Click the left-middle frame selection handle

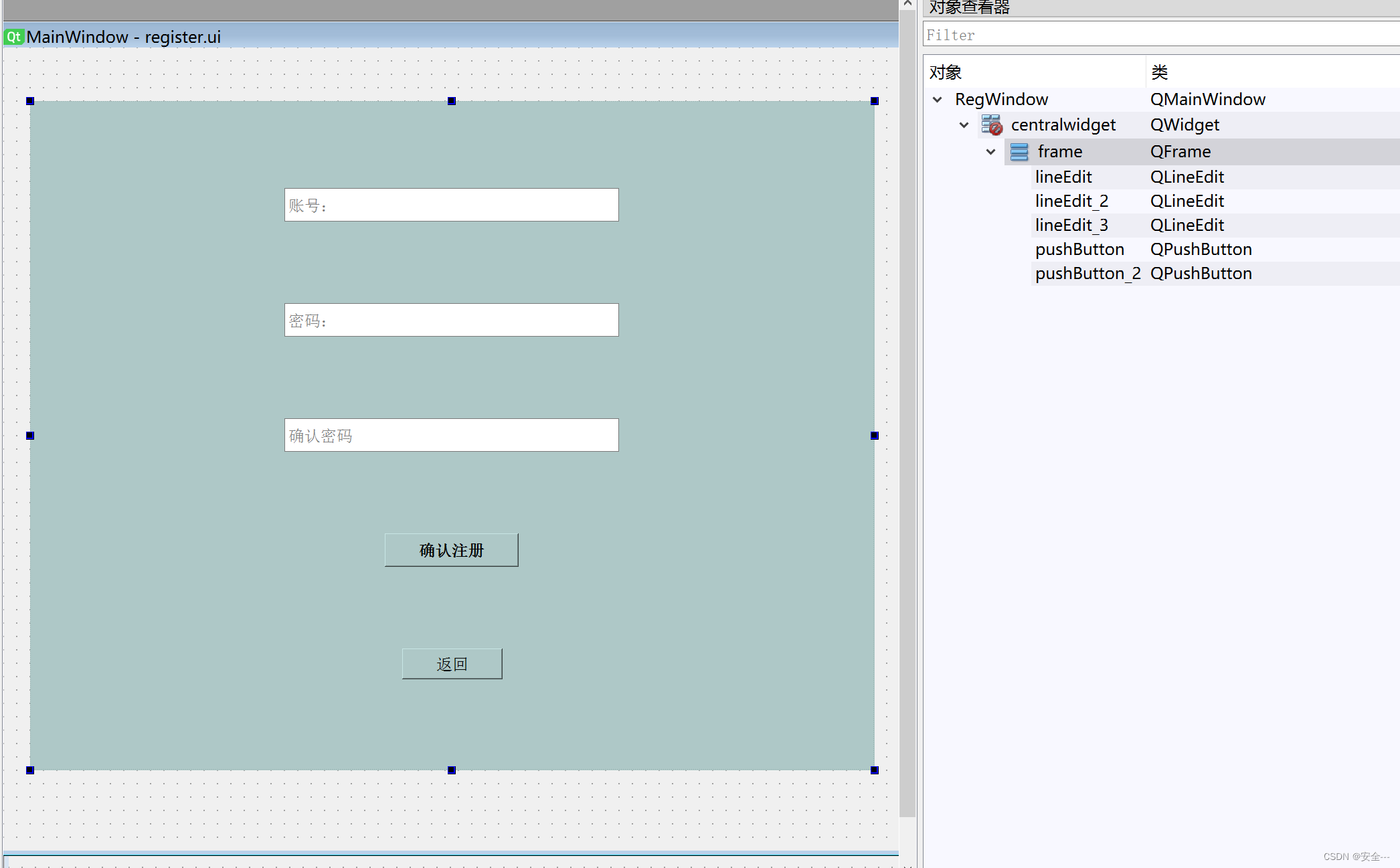tap(30, 436)
